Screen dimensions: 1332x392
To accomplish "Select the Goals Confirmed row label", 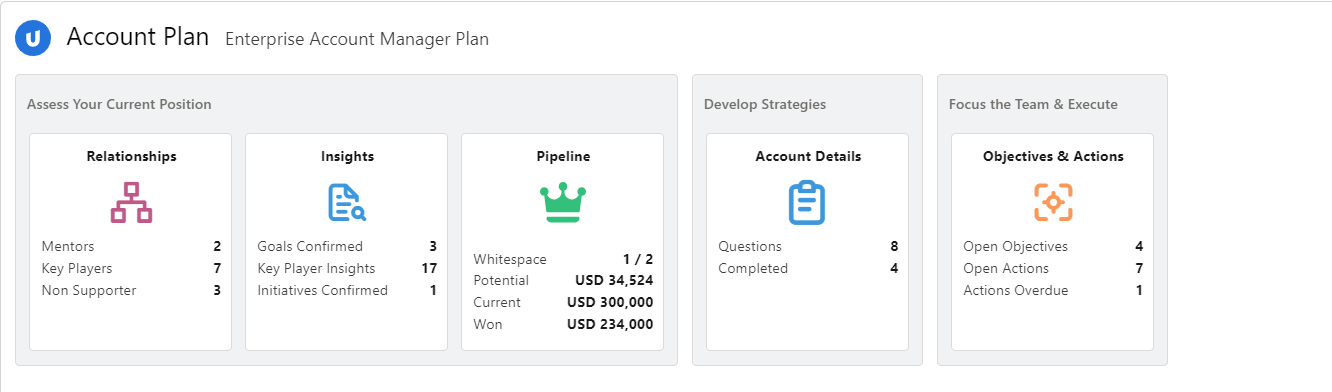I will click(x=310, y=246).
